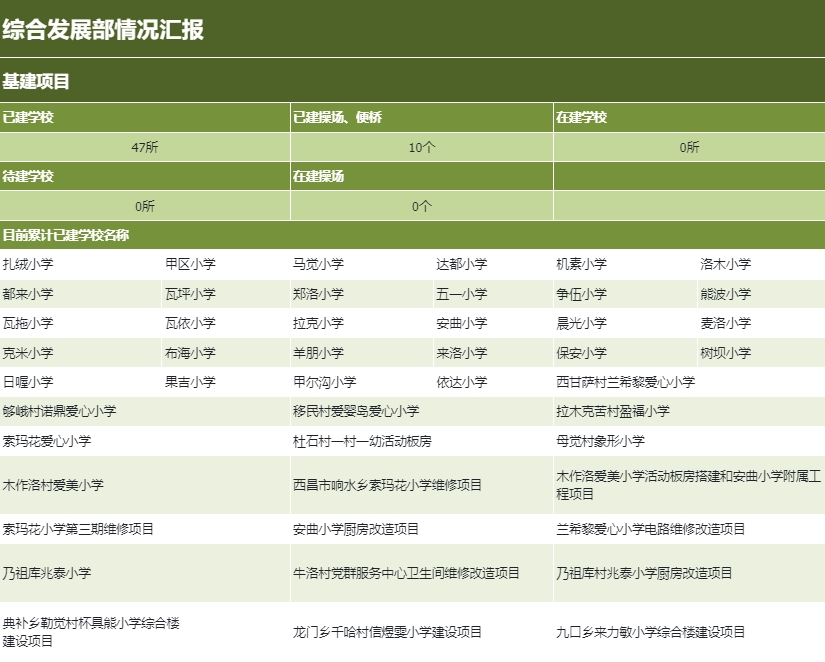Click the 拉克小学 cell

pos(361,323)
